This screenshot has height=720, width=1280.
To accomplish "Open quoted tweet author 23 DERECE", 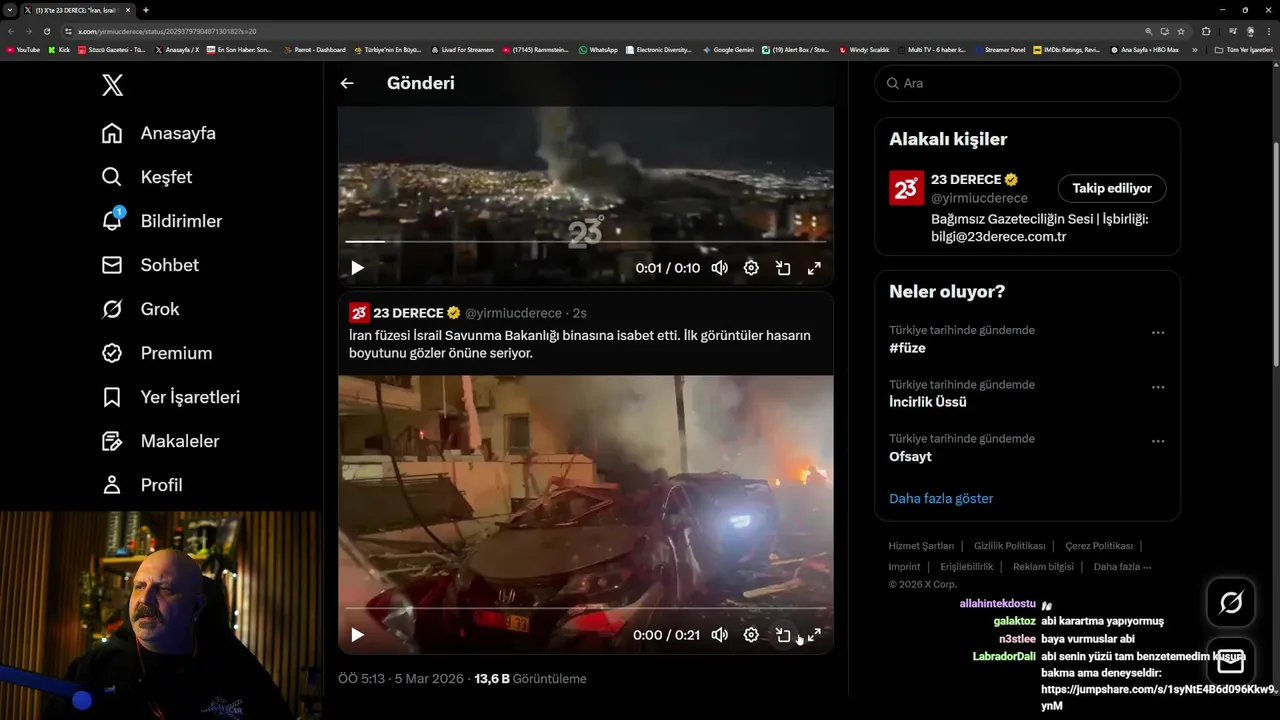I will tap(409, 313).
